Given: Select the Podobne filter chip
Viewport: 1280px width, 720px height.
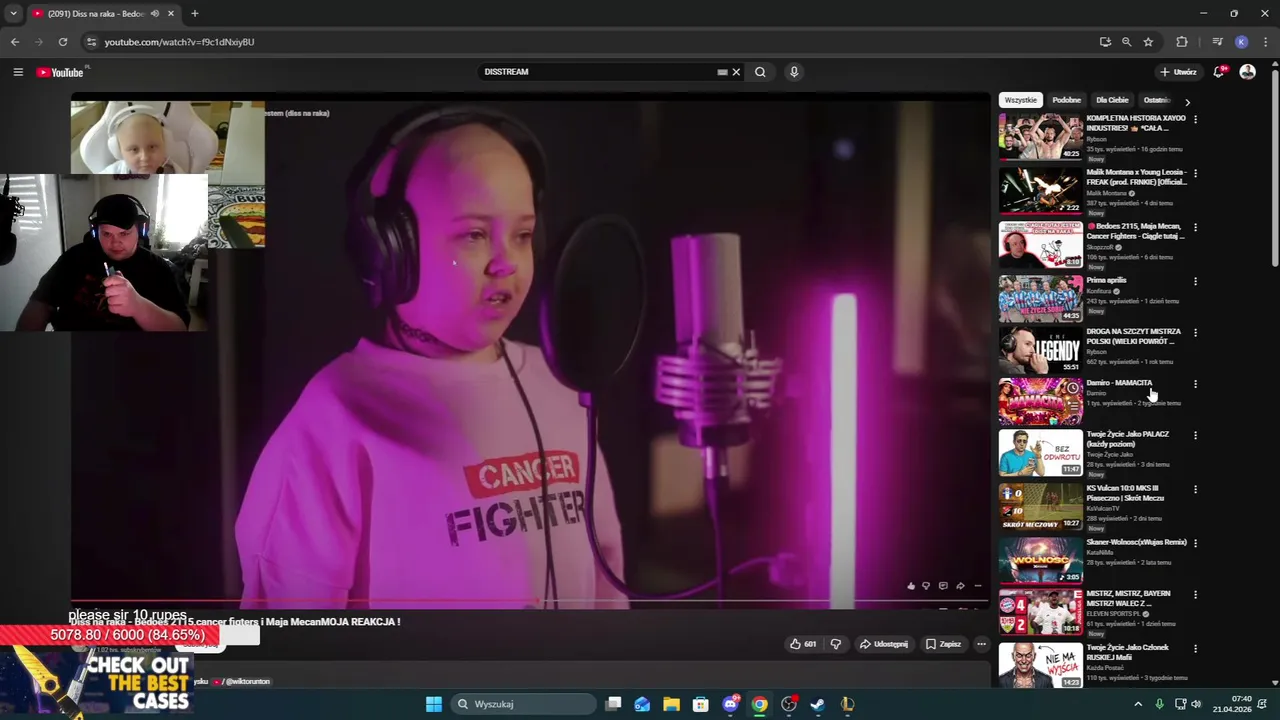Looking at the screenshot, I should [1066, 100].
